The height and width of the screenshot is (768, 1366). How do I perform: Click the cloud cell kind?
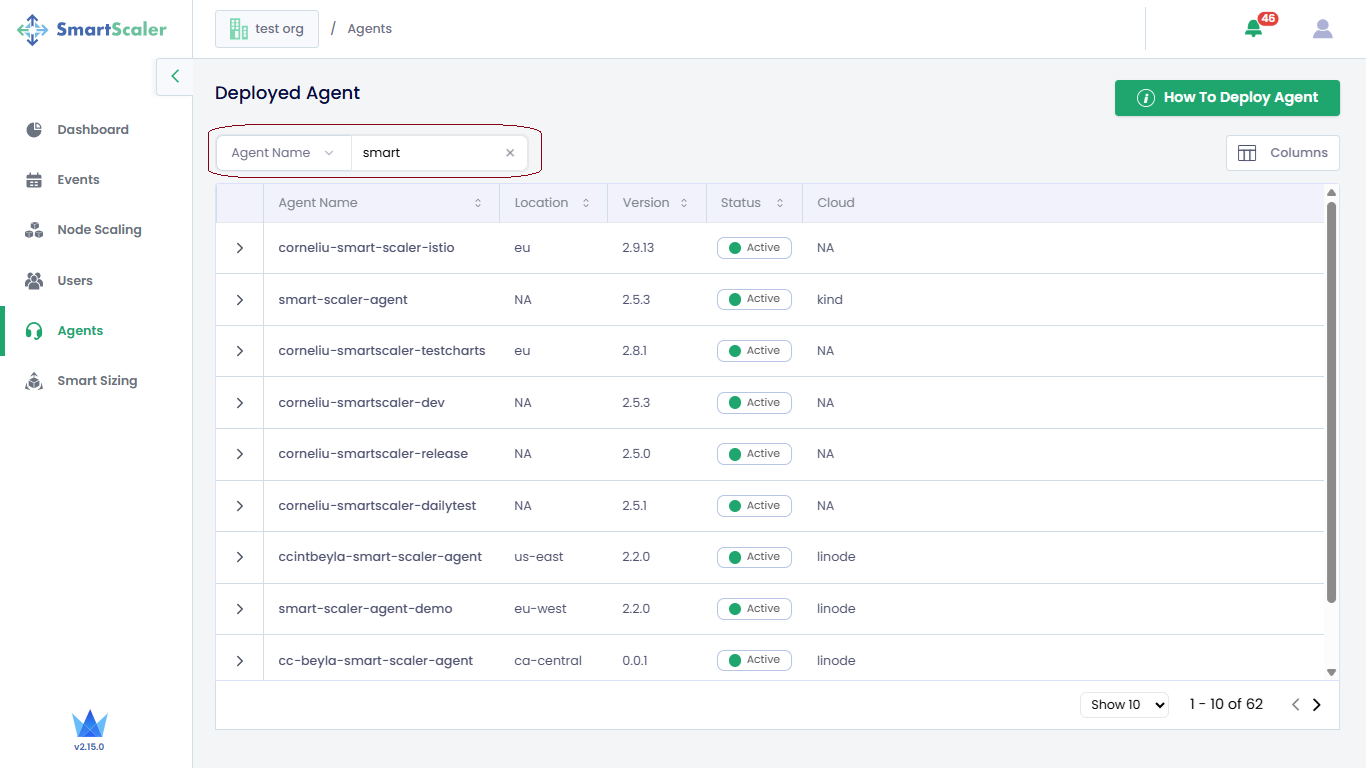coord(830,300)
